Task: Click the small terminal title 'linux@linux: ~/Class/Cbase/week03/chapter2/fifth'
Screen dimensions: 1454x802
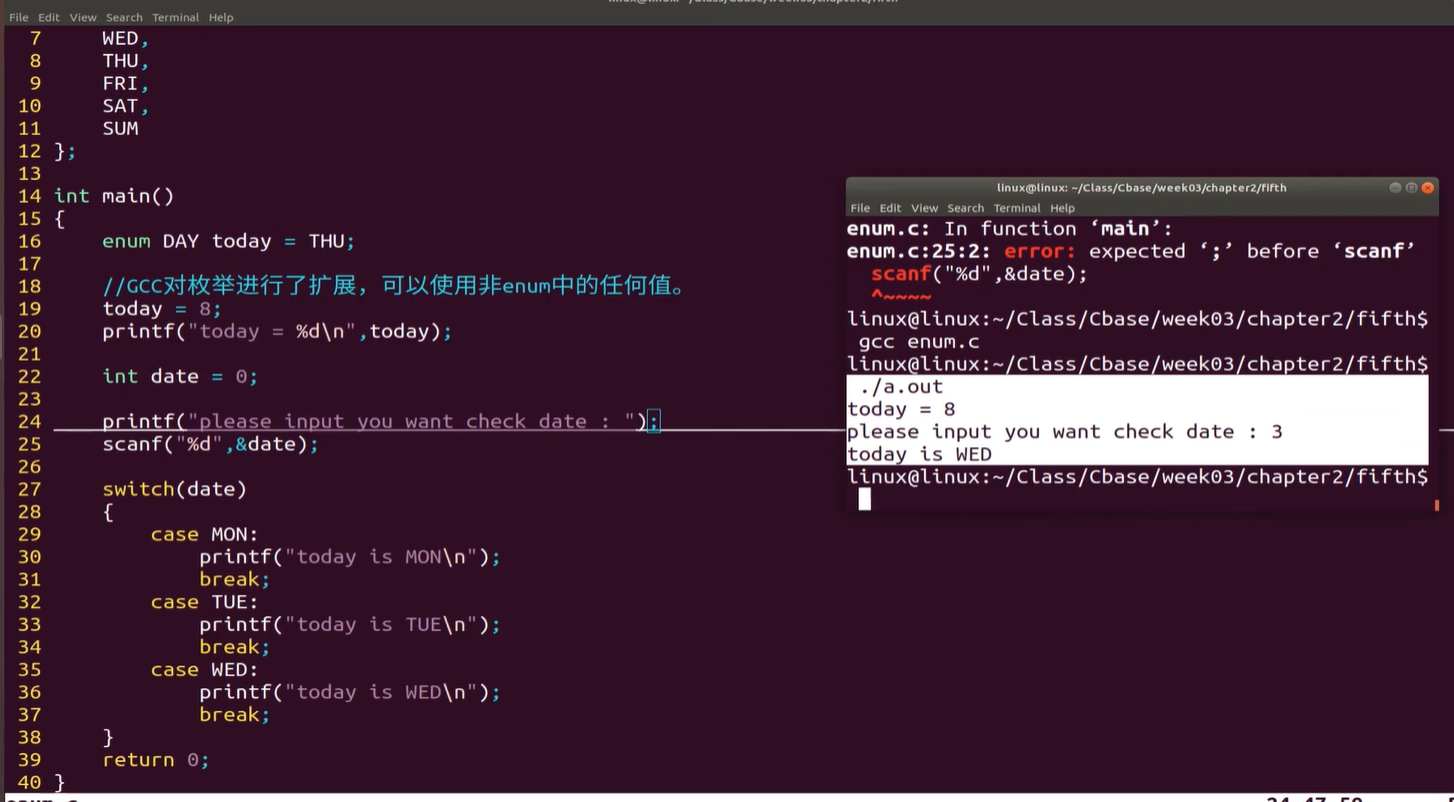Action: point(1141,188)
